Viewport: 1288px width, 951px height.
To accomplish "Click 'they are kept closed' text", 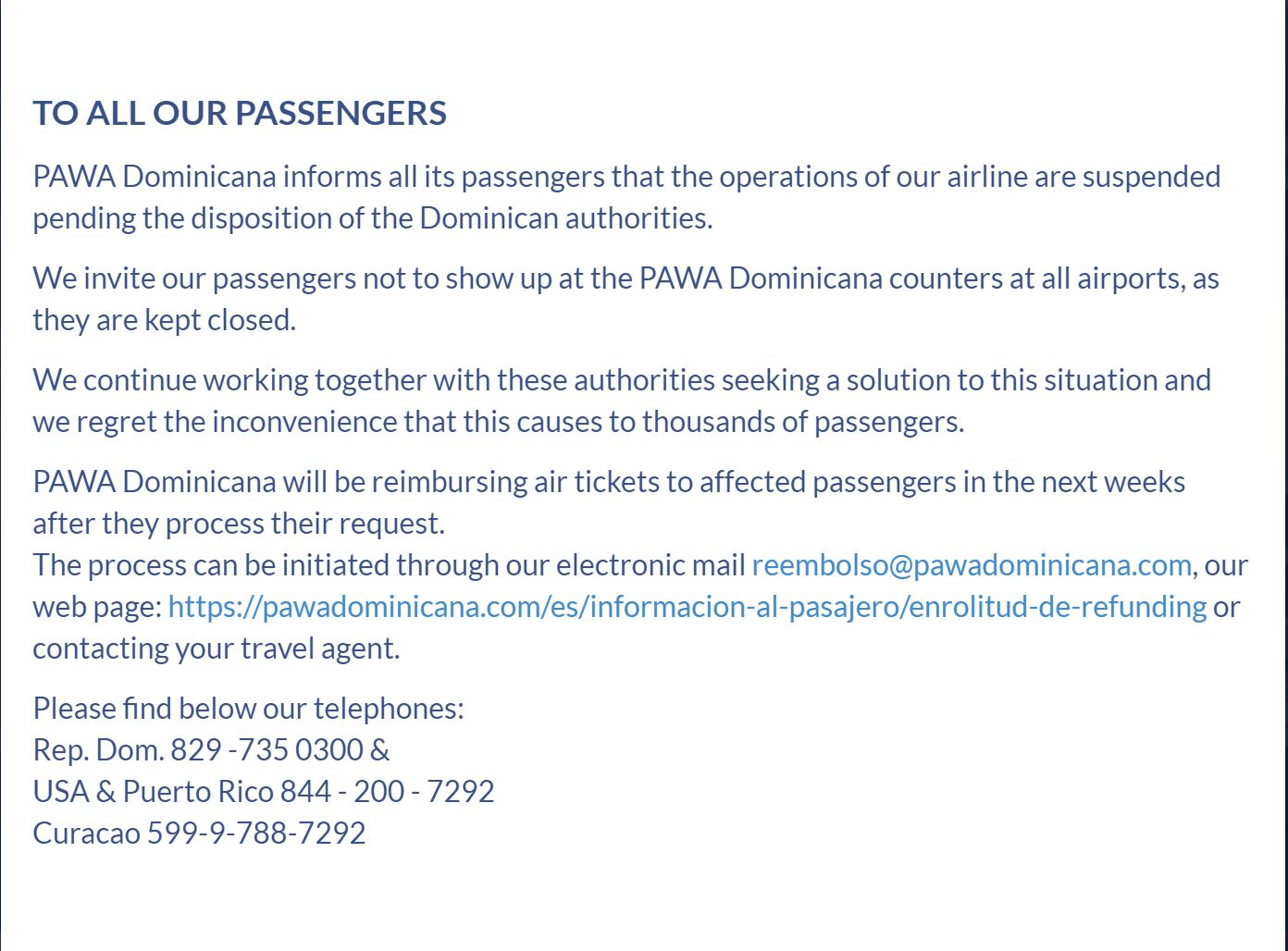I will pyautogui.click(x=164, y=319).
